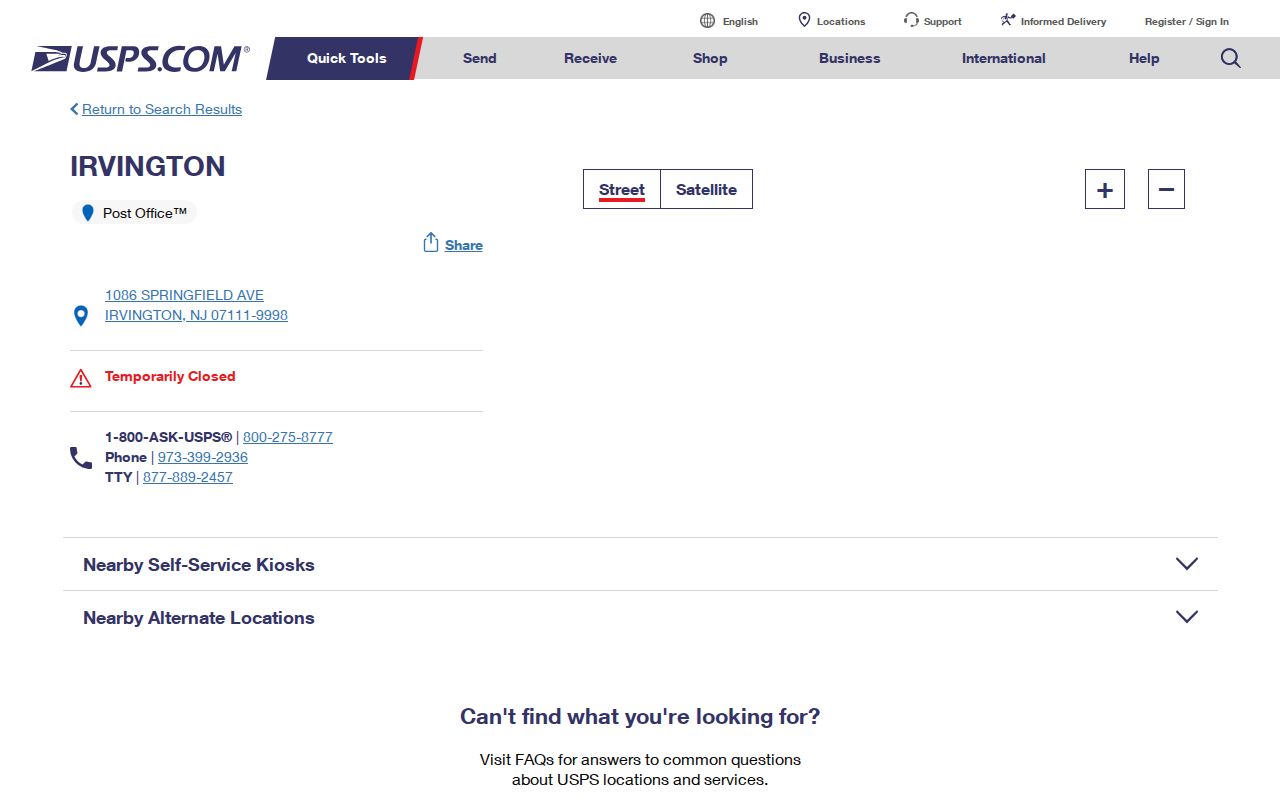Zoom out the map with minus button

(x=1166, y=189)
